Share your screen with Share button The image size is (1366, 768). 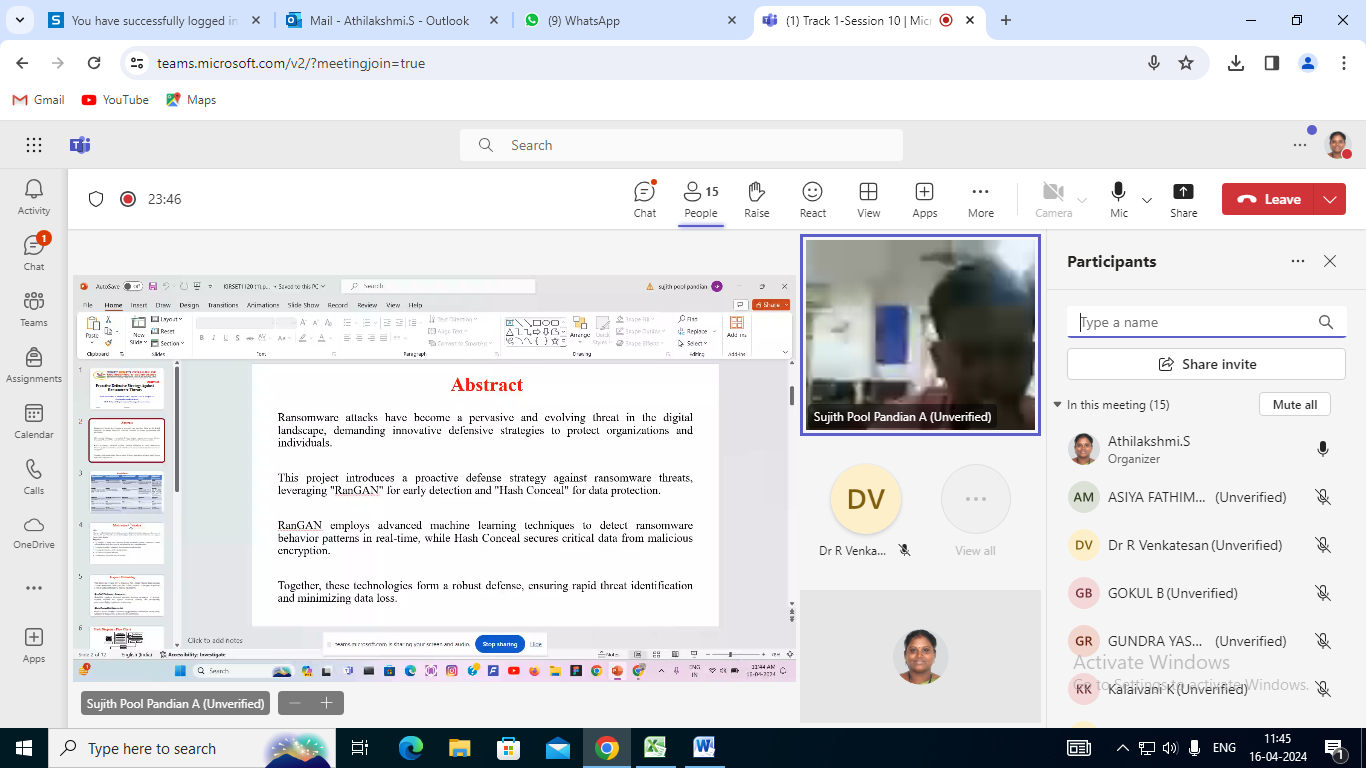tap(1184, 199)
